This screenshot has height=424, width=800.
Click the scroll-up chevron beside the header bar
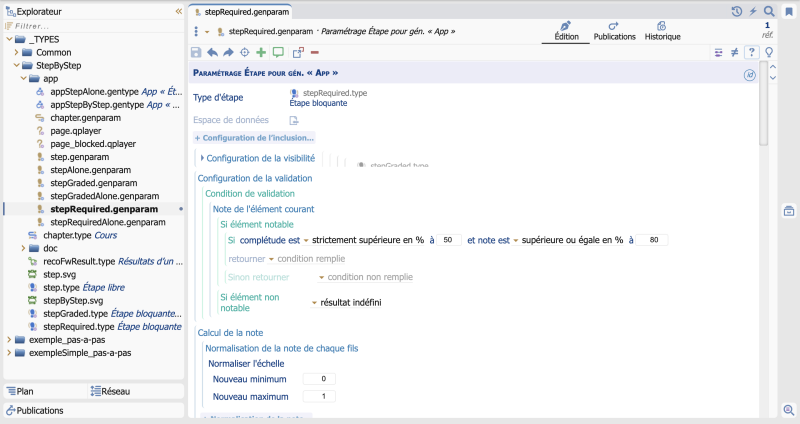point(773,67)
